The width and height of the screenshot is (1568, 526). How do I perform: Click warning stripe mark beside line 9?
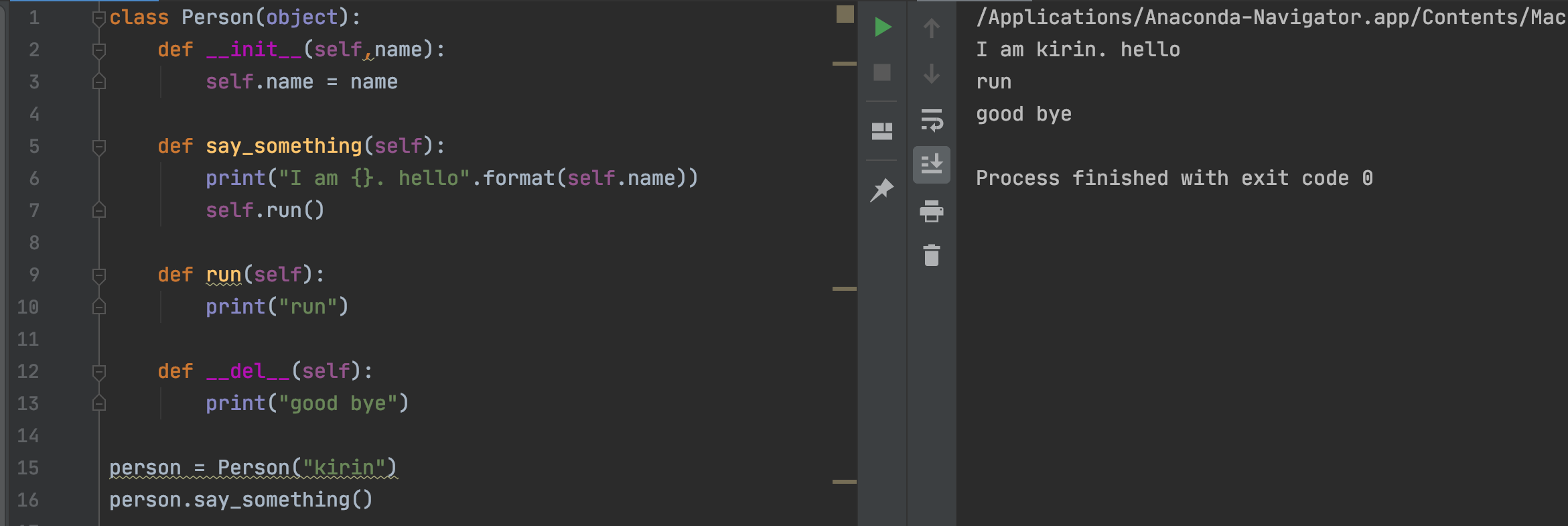click(x=845, y=289)
